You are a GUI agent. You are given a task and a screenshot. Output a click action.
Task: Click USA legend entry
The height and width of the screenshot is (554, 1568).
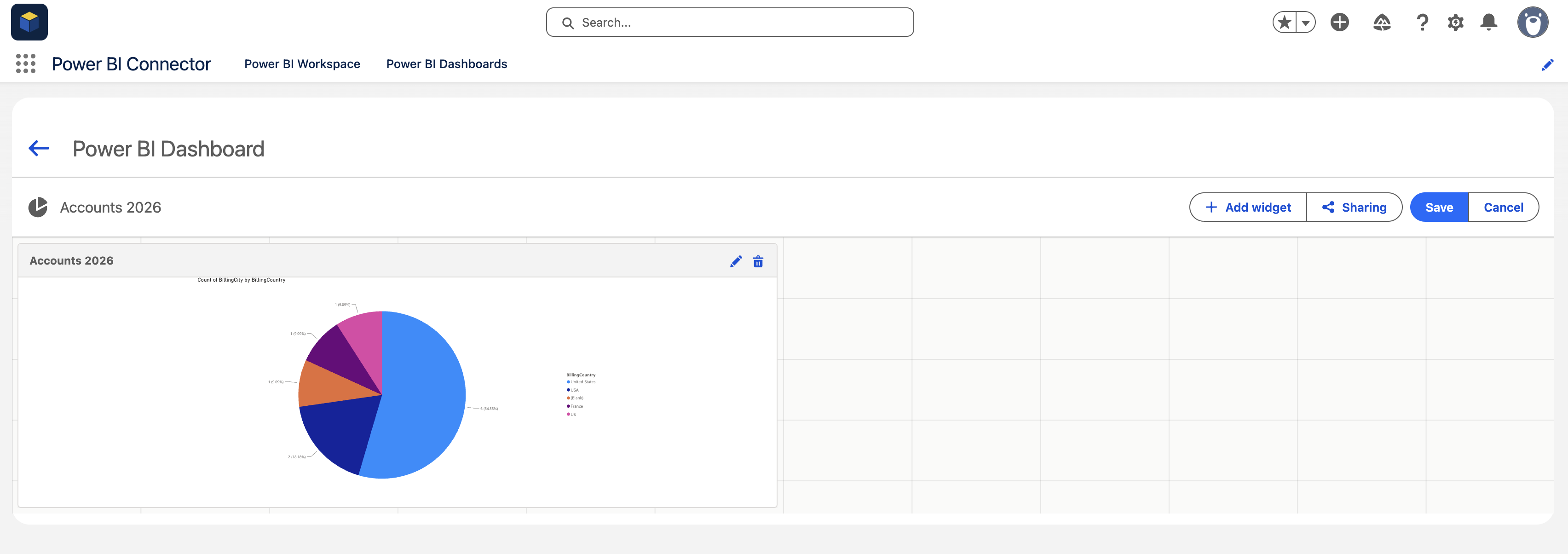(x=572, y=390)
